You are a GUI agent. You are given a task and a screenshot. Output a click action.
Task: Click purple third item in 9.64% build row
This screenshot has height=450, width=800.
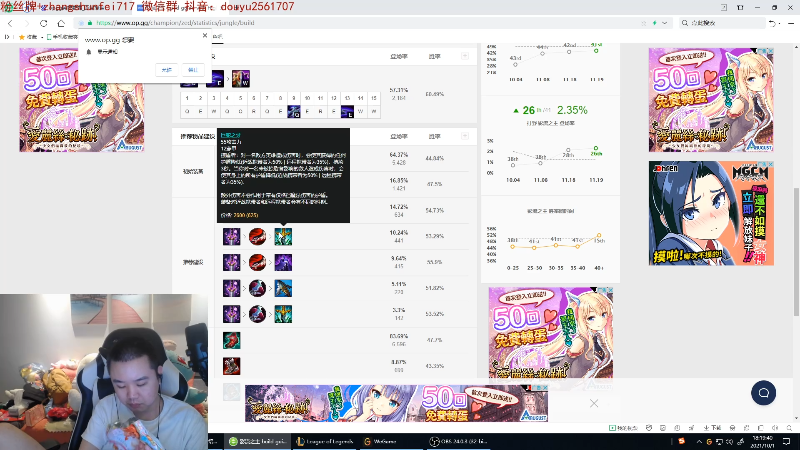283,262
